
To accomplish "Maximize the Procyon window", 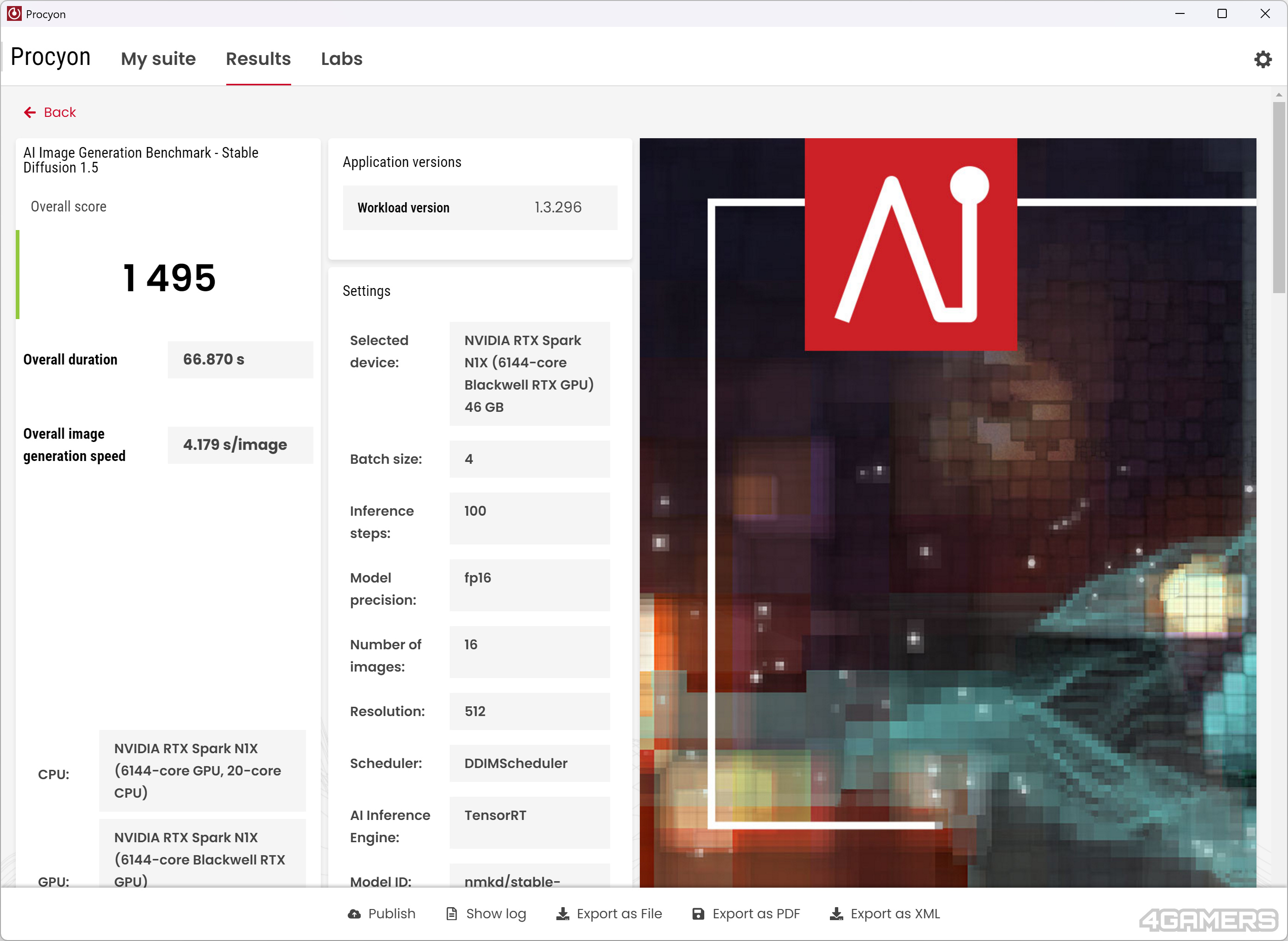I will point(1222,13).
